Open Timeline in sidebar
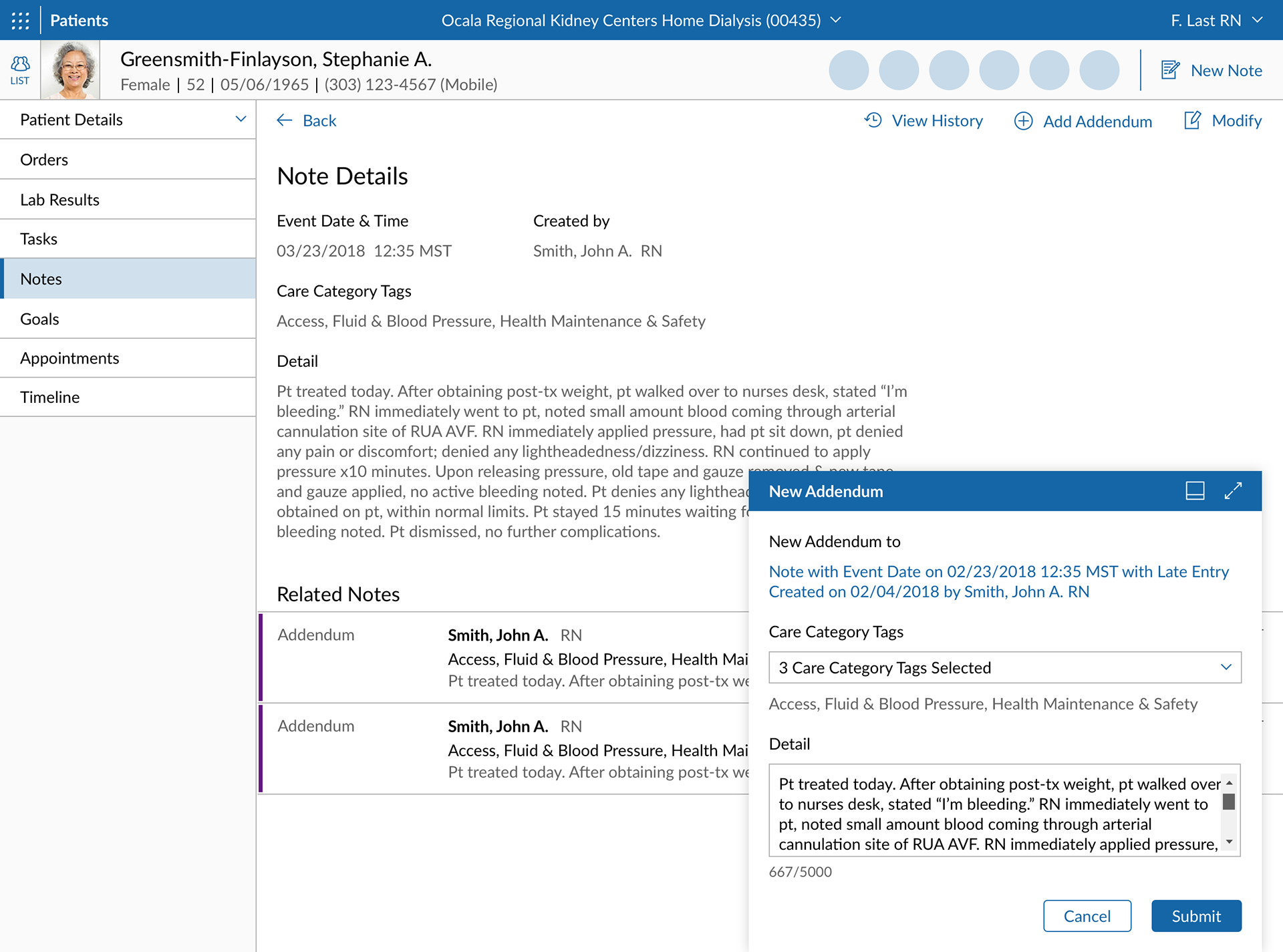Viewport: 1283px width, 952px height. pos(128,397)
